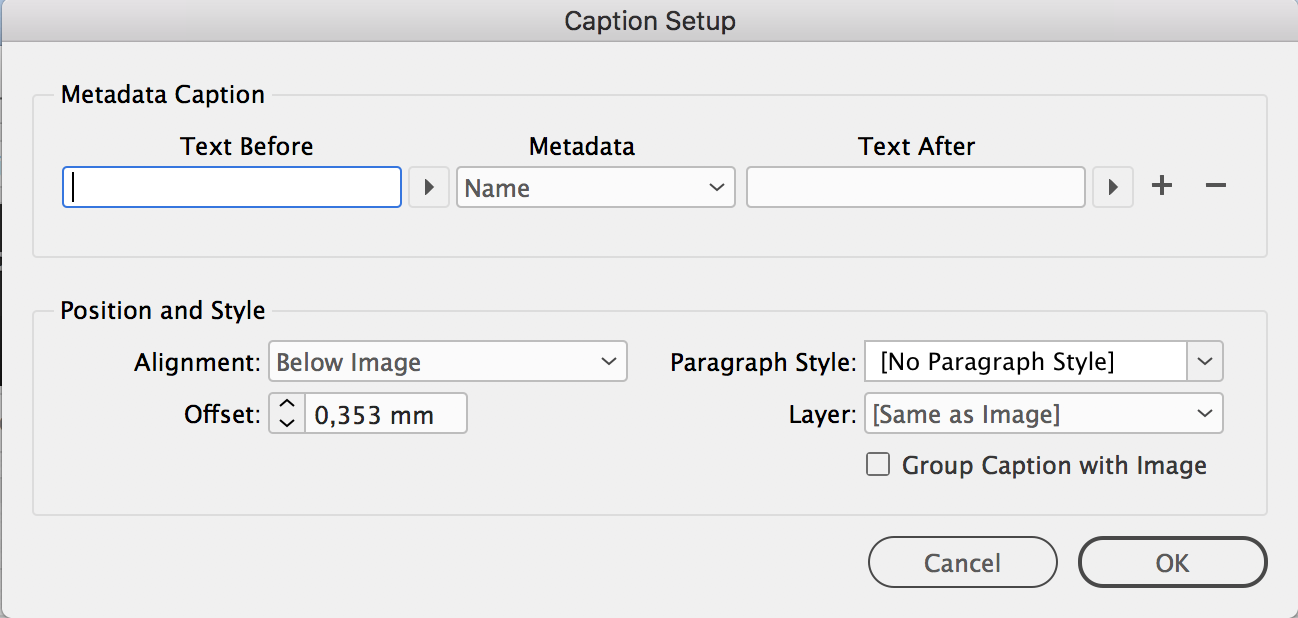Open special characters menu for Text Before

click(429, 187)
